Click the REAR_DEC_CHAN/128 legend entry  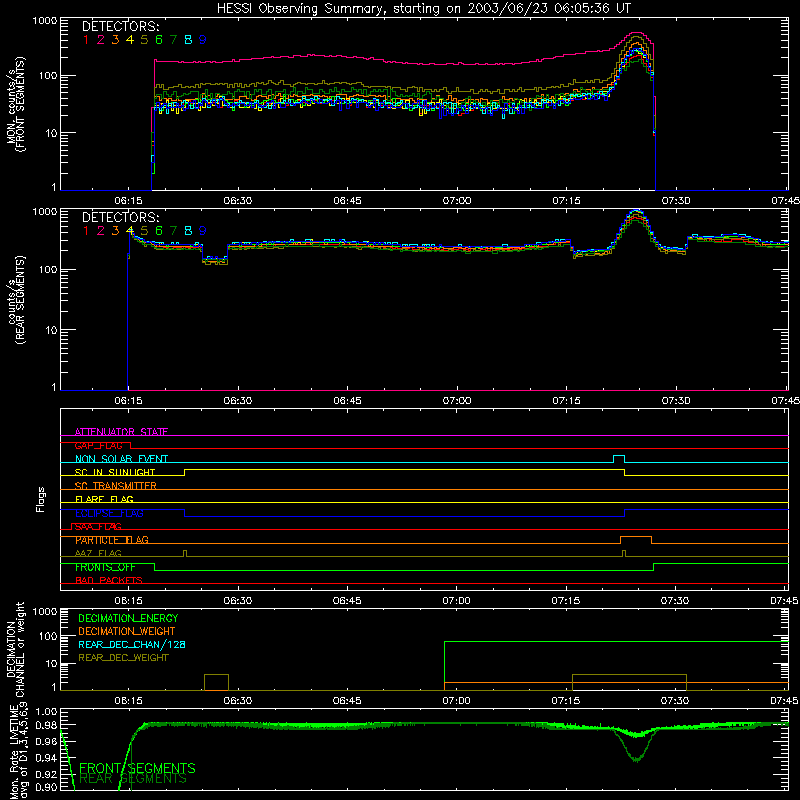tap(132, 645)
